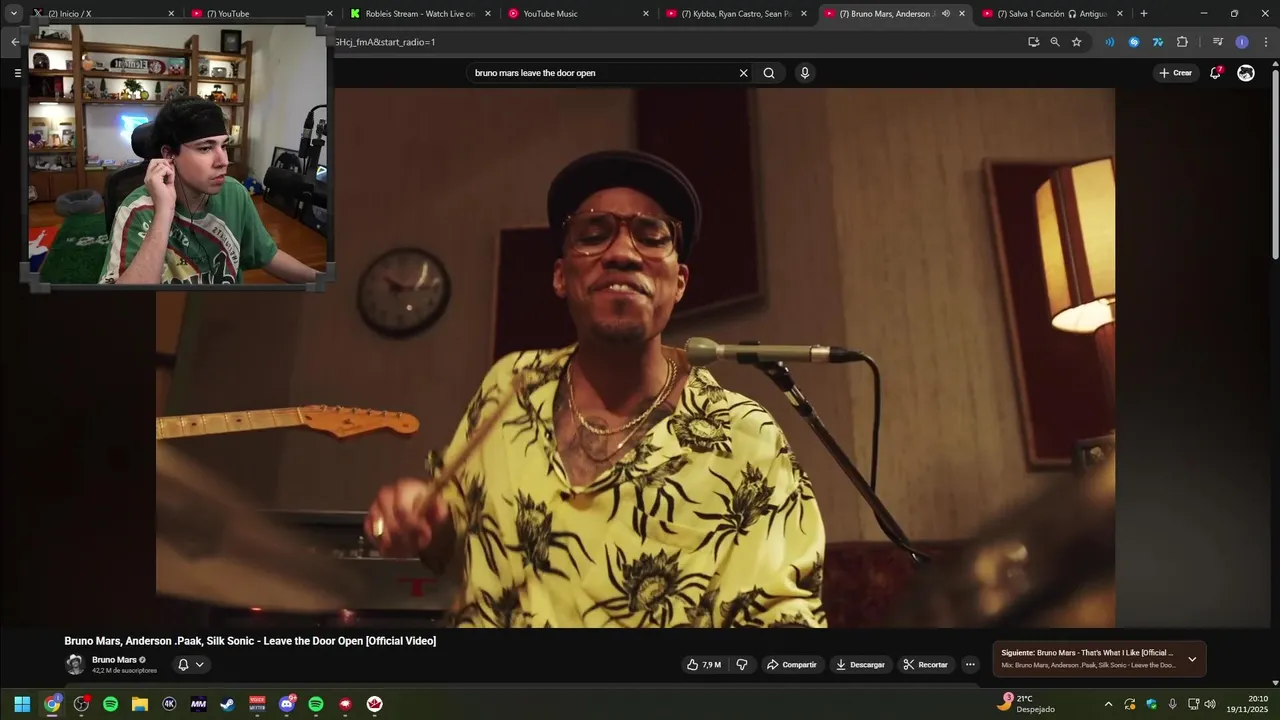The width and height of the screenshot is (1280, 720).
Task: Open the 4K downloader taskbar icon
Action: click(x=169, y=704)
